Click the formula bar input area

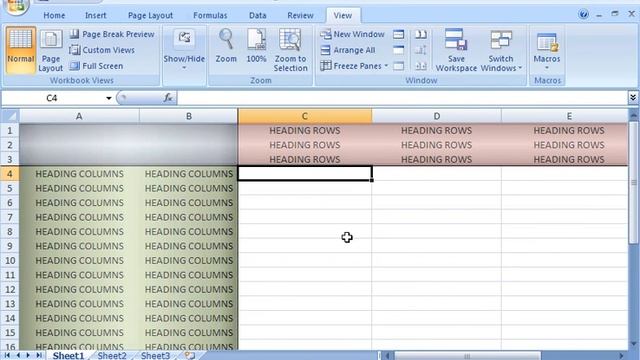[x=402, y=98]
